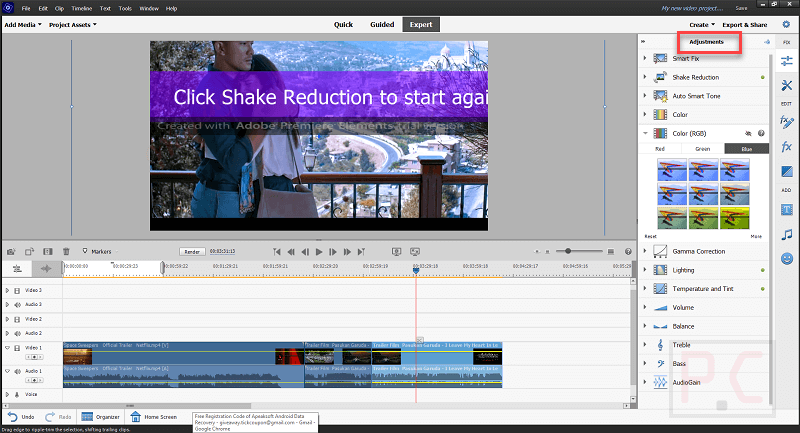The height and width of the screenshot is (433, 800).
Task: Toggle Voice track microphone icon
Action: point(17,394)
